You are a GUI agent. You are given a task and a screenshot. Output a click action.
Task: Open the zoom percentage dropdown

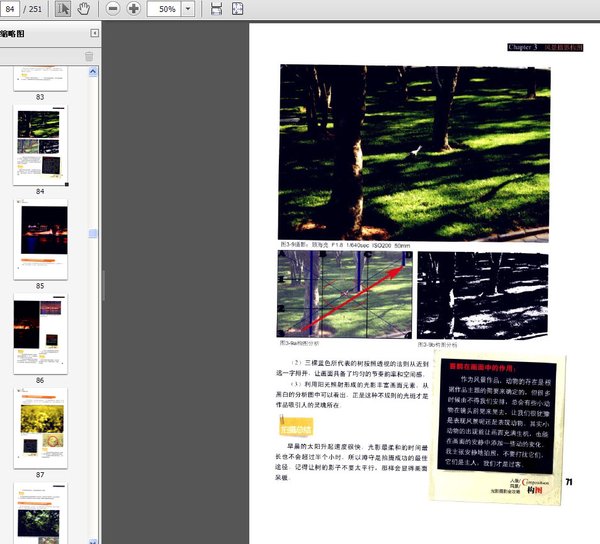pos(189,9)
